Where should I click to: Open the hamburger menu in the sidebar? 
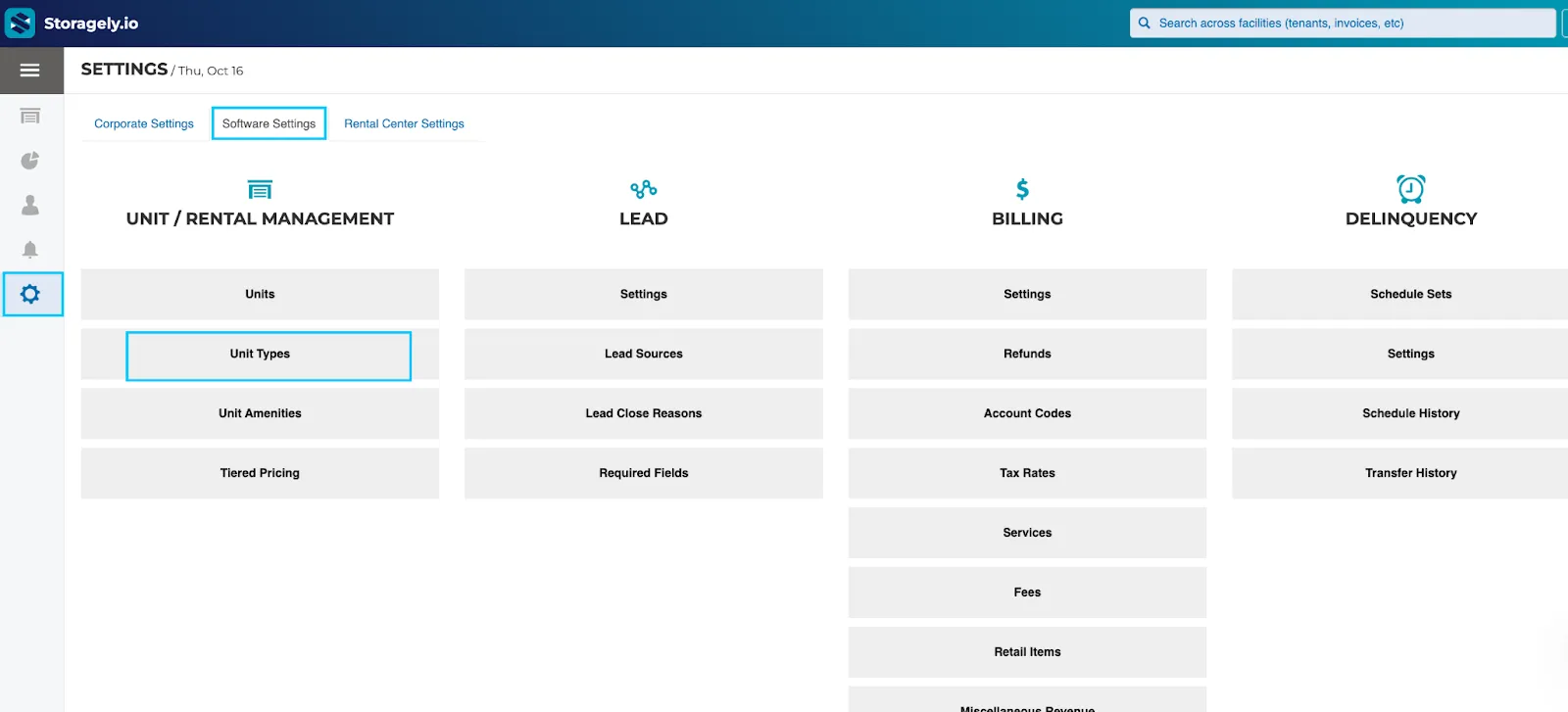(30, 71)
